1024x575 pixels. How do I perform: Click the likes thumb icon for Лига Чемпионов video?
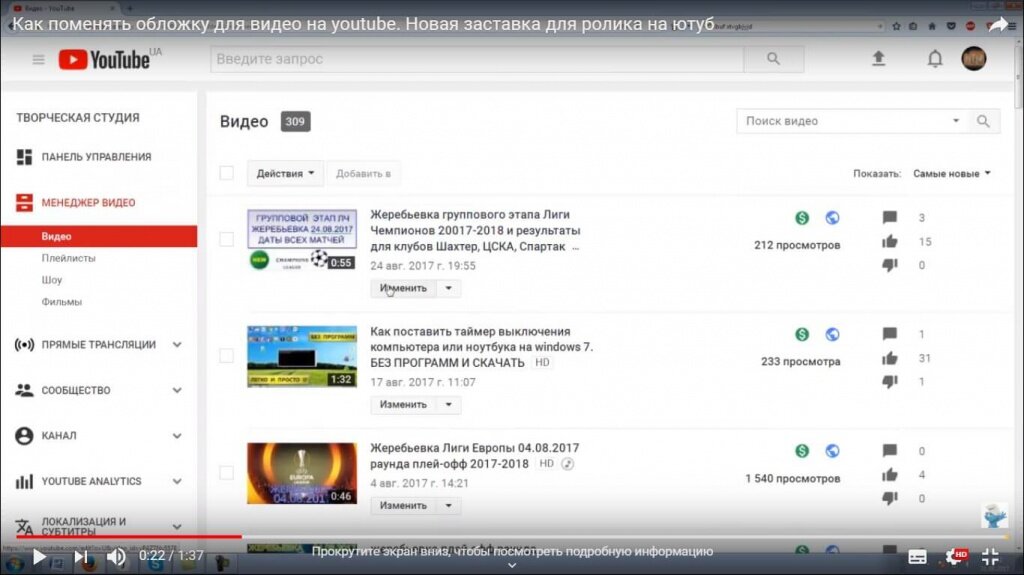coord(889,242)
